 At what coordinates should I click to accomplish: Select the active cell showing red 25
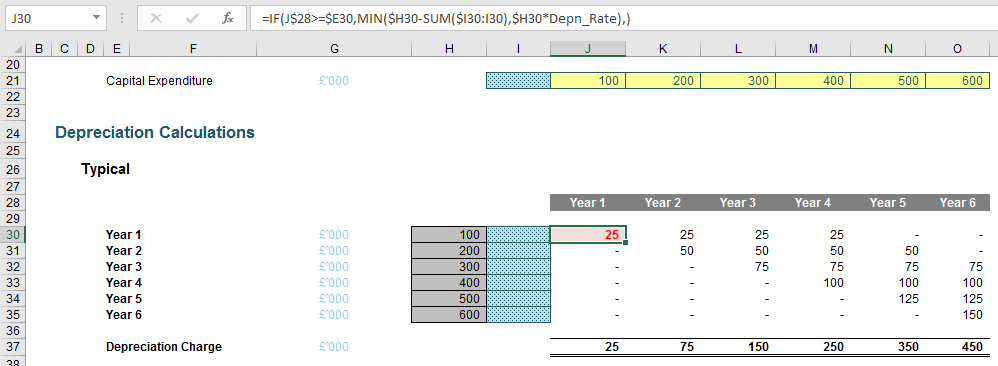[588, 234]
